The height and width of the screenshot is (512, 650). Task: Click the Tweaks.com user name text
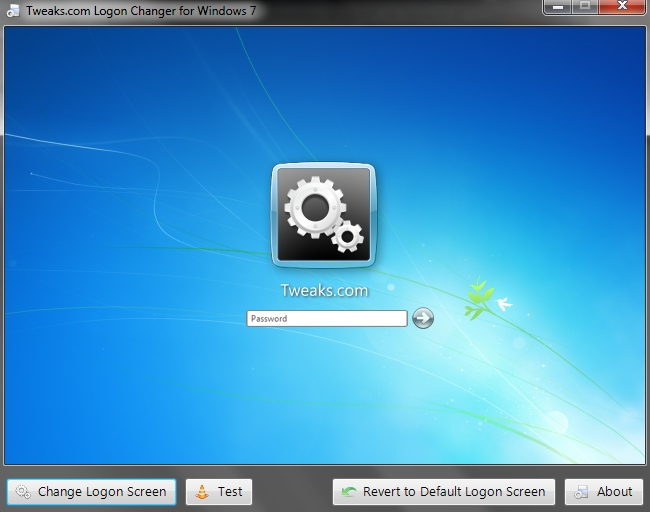coord(324,290)
